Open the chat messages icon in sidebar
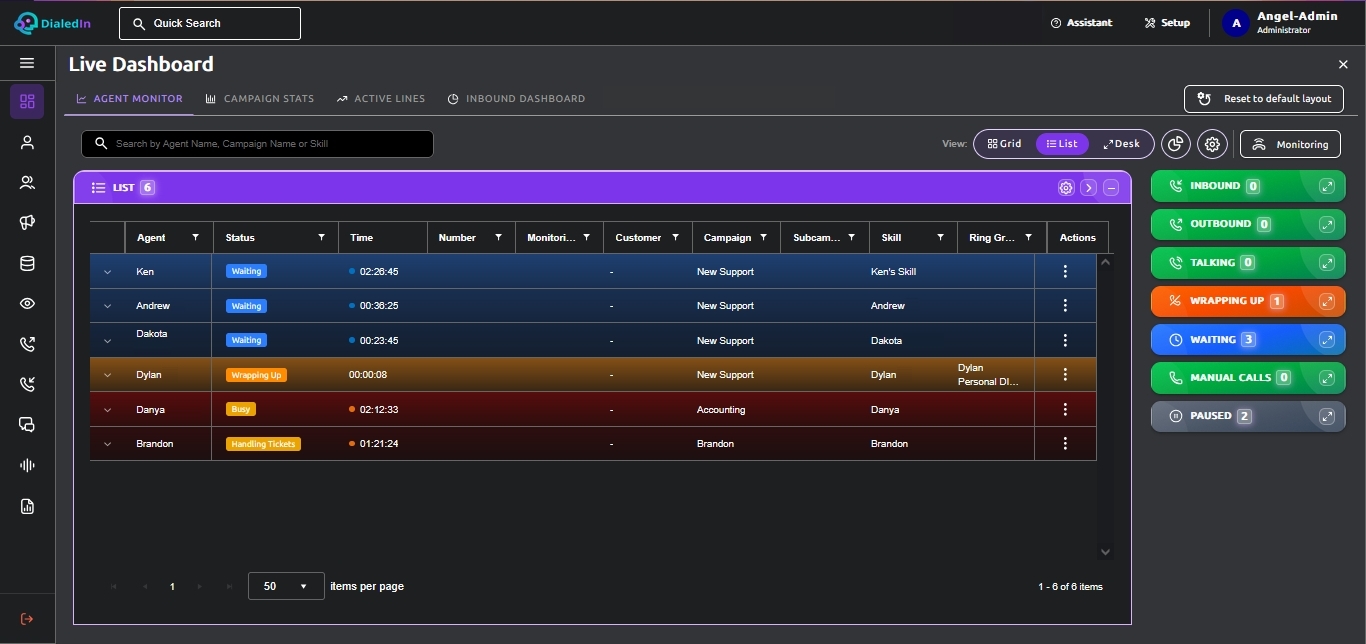Image resolution: width=1366 pixels, height=644 pixels. pos(27,425)
